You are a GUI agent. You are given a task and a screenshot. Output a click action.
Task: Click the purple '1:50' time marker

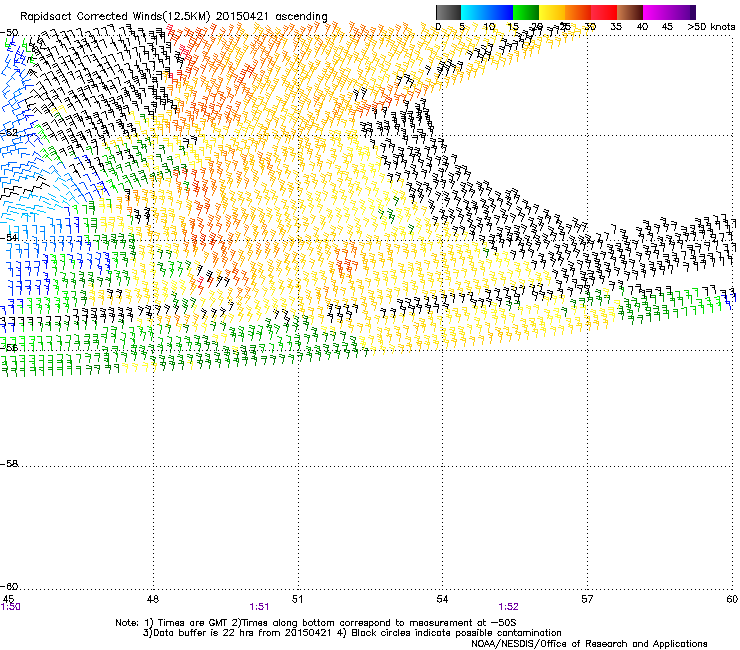[10, 607]
